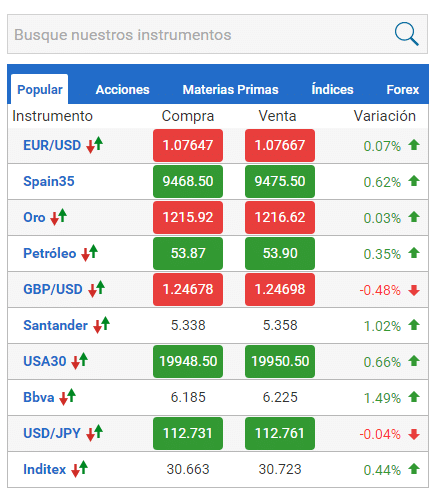Click the arrows icon beside Inditex
This screenshot has height=493, width=436.
coord(79,469)
